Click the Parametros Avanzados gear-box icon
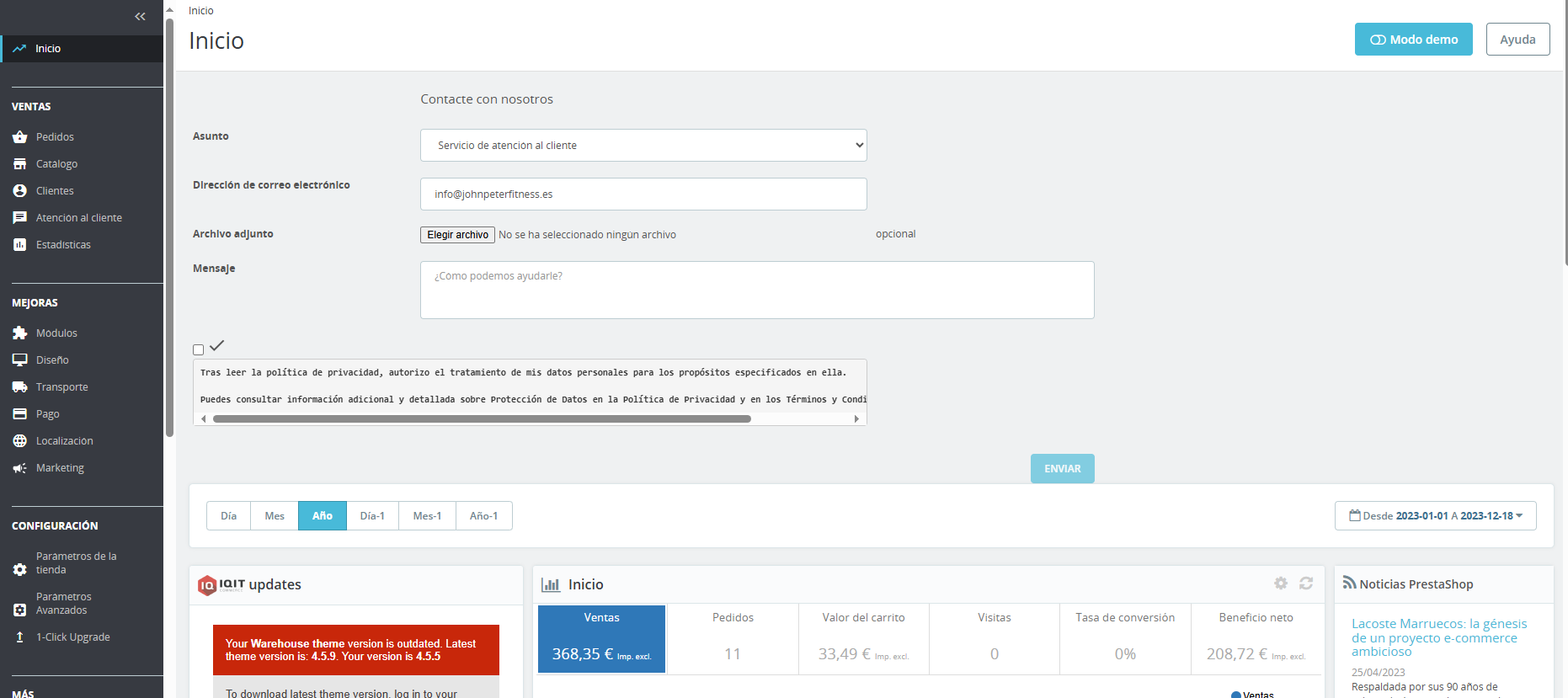 click(20, 610)
